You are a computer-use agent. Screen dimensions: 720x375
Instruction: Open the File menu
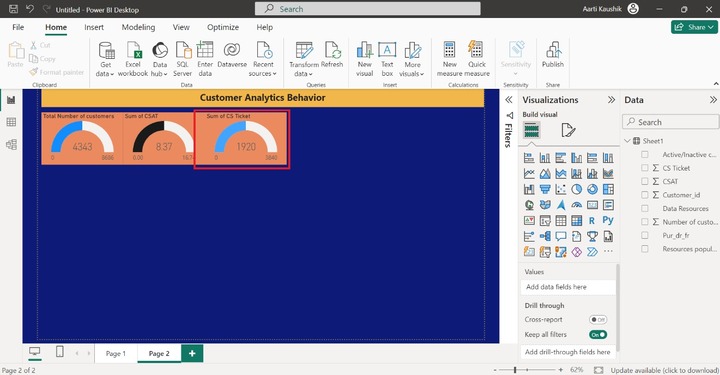[x=18, y=27]
